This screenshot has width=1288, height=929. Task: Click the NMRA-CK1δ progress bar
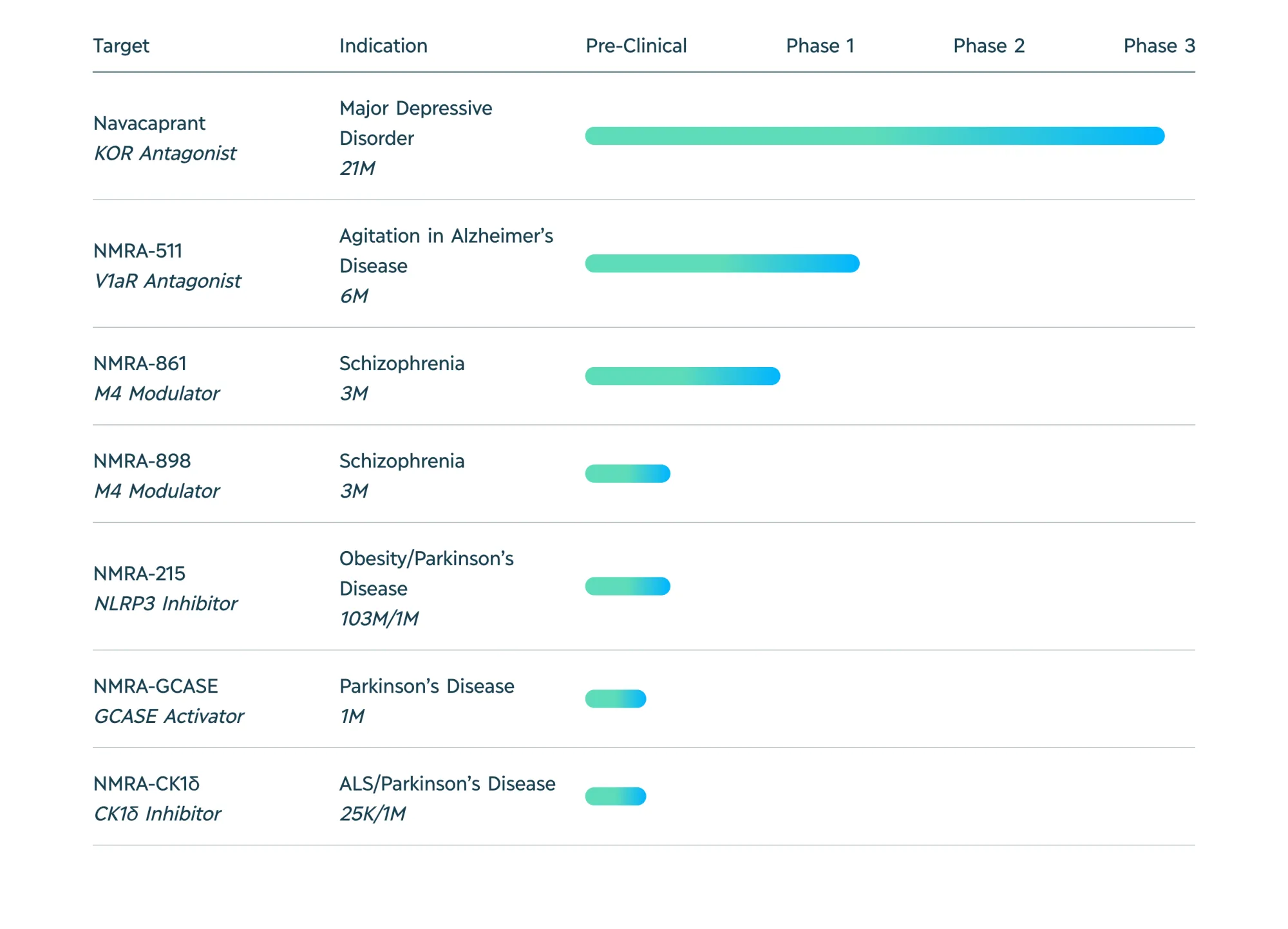pos(615,796)
